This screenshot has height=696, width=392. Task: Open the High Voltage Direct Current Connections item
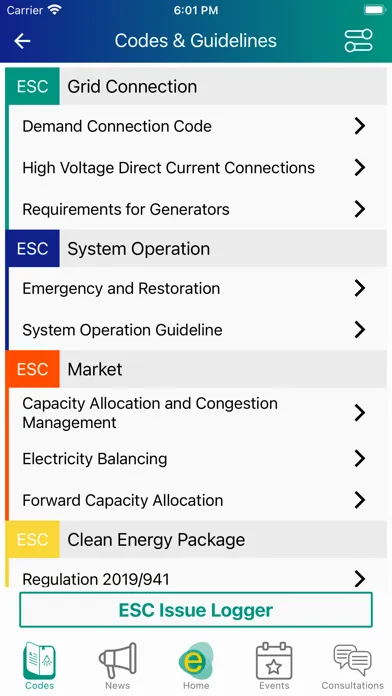pyautogui.click(x=198, y=168)
